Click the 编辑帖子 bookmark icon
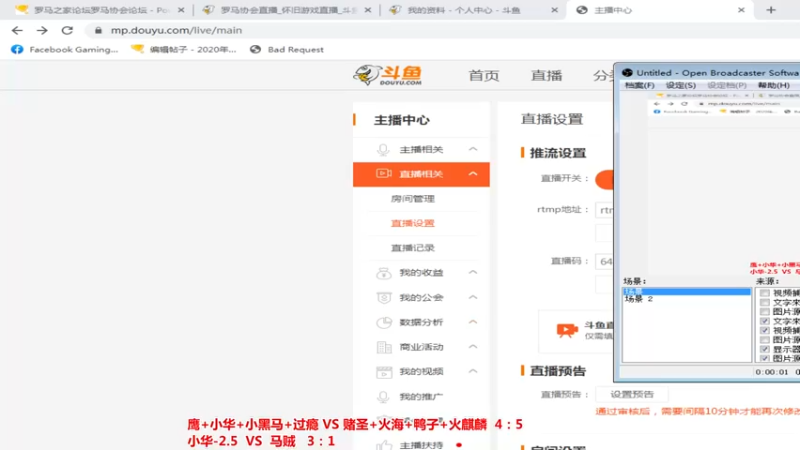 [137, 49]
